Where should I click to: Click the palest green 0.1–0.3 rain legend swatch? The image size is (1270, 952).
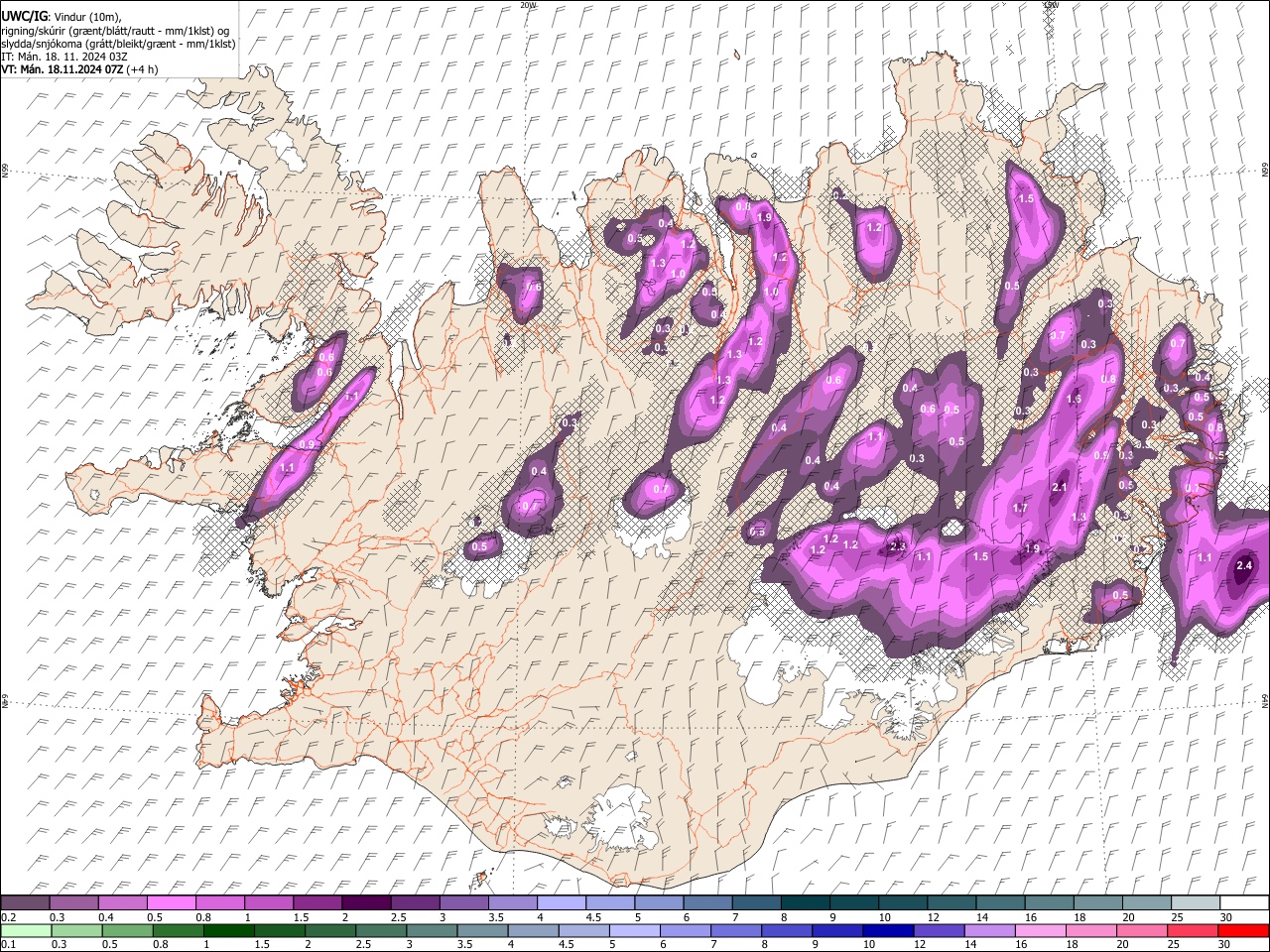pos(26,931)
